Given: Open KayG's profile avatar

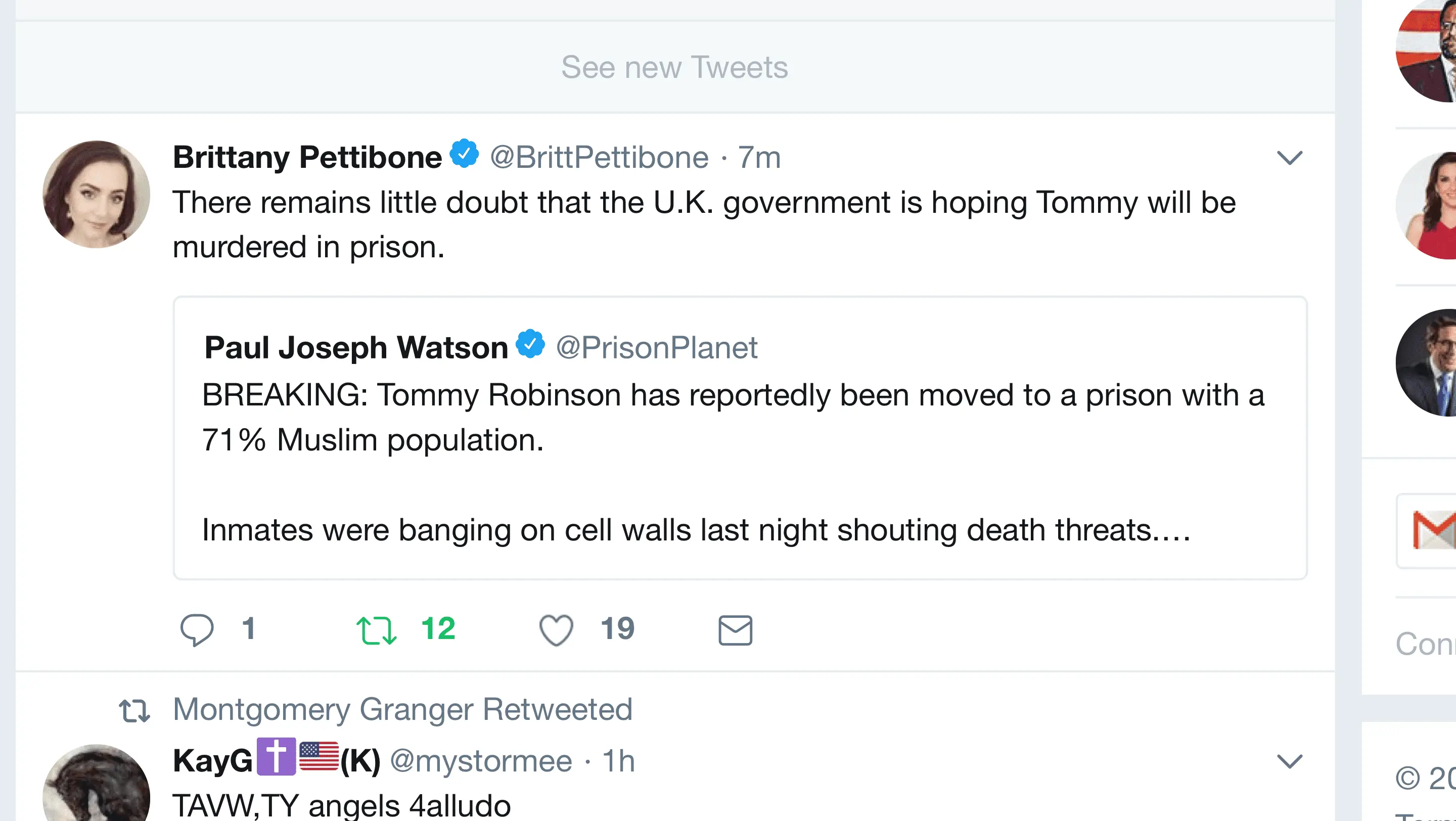Looking at the screenshot, I should (97, 786).
